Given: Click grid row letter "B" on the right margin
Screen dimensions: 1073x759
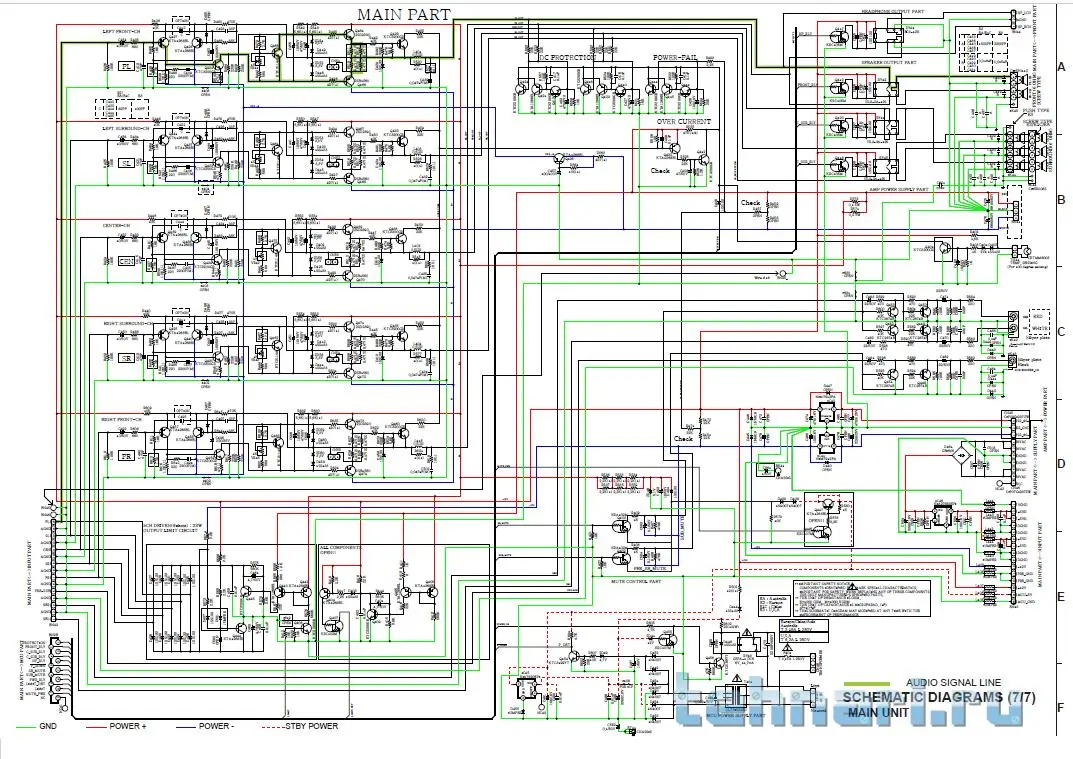Looking at the screenshot, I should coord(1061,200).
